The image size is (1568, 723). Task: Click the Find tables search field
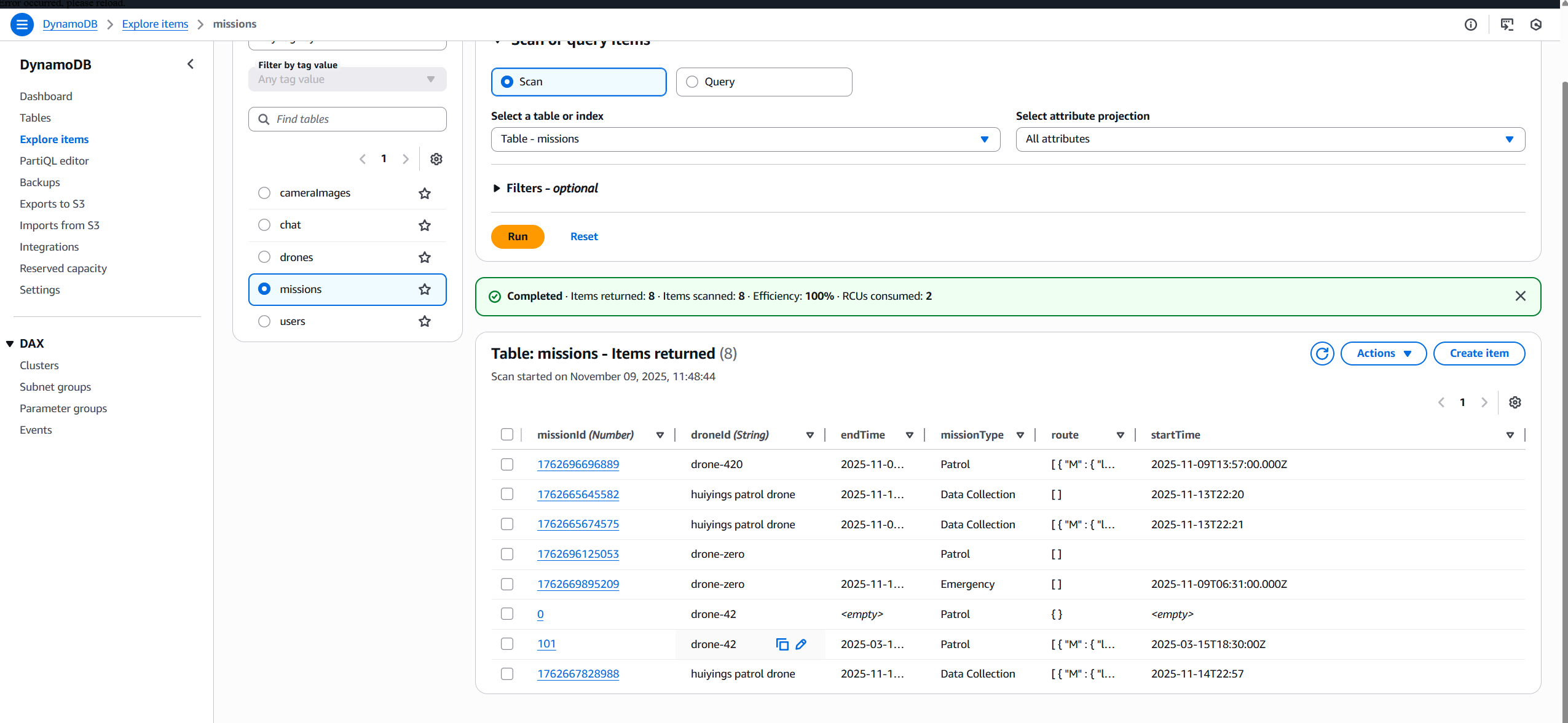(347, 119)
